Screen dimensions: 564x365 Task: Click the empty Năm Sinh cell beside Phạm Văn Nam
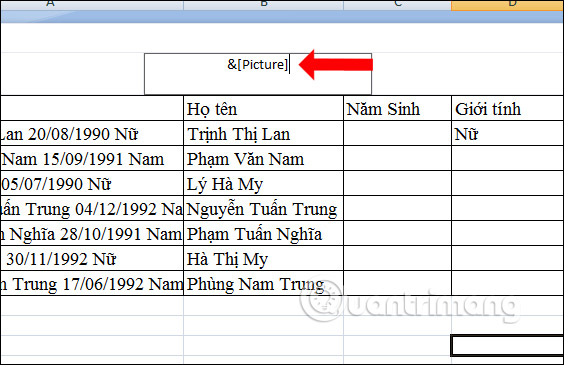point(397,159)
